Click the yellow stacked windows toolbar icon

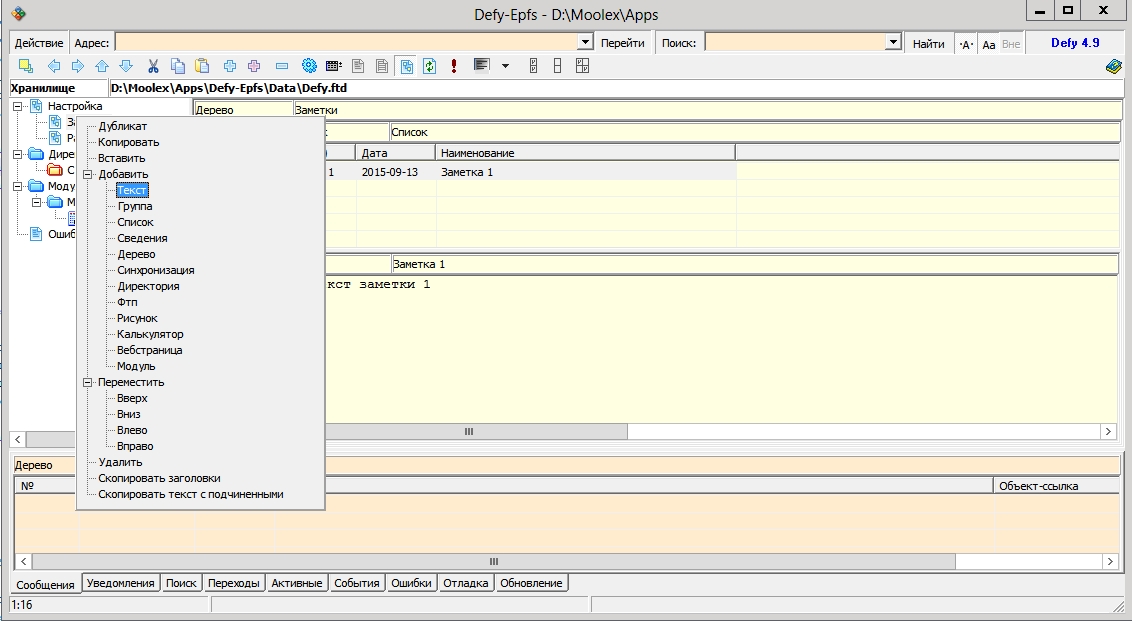[x=26, y=66]
